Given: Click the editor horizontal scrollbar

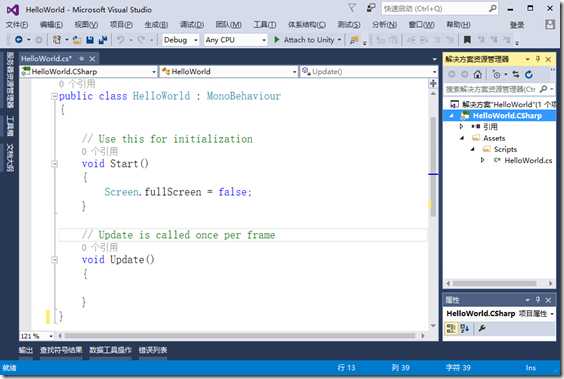Looking at the screenshot, I should (x=239, y=336).
